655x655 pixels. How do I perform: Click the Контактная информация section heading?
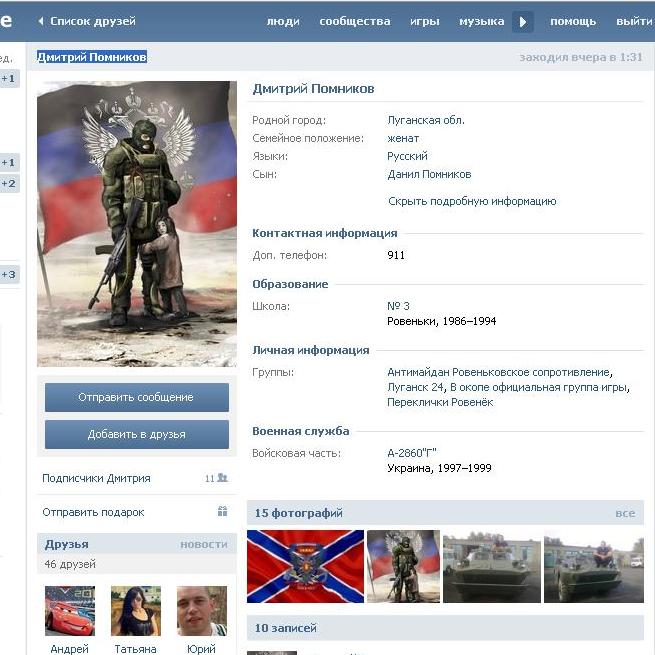(325, 233)
